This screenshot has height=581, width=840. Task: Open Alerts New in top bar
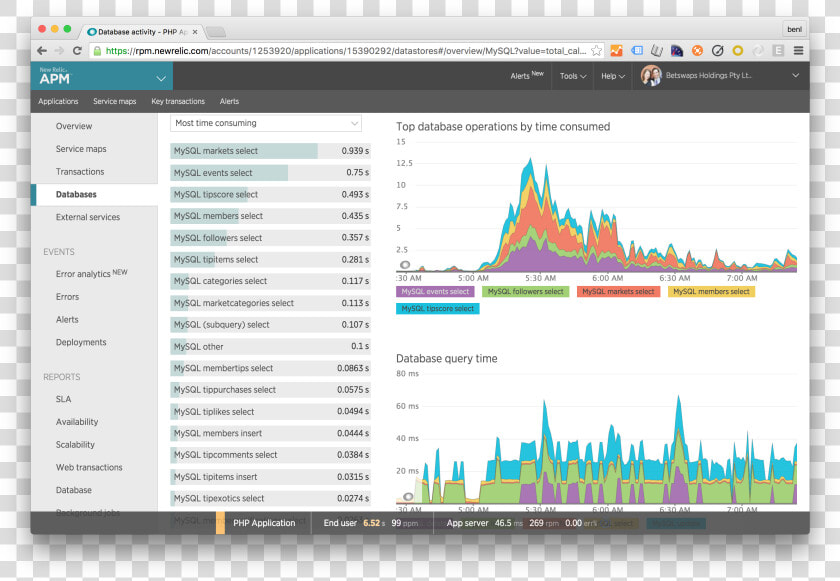(527, 76)
